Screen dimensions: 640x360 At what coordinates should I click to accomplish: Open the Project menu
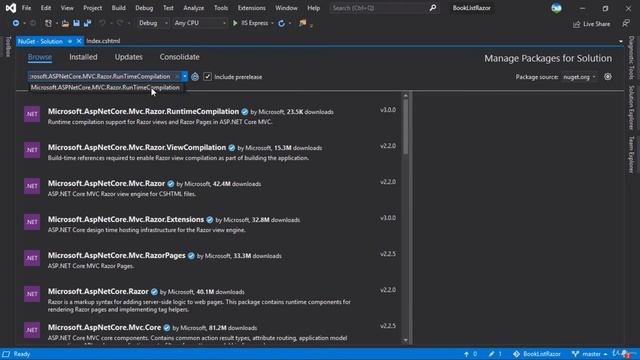click(x=93, y=8)
